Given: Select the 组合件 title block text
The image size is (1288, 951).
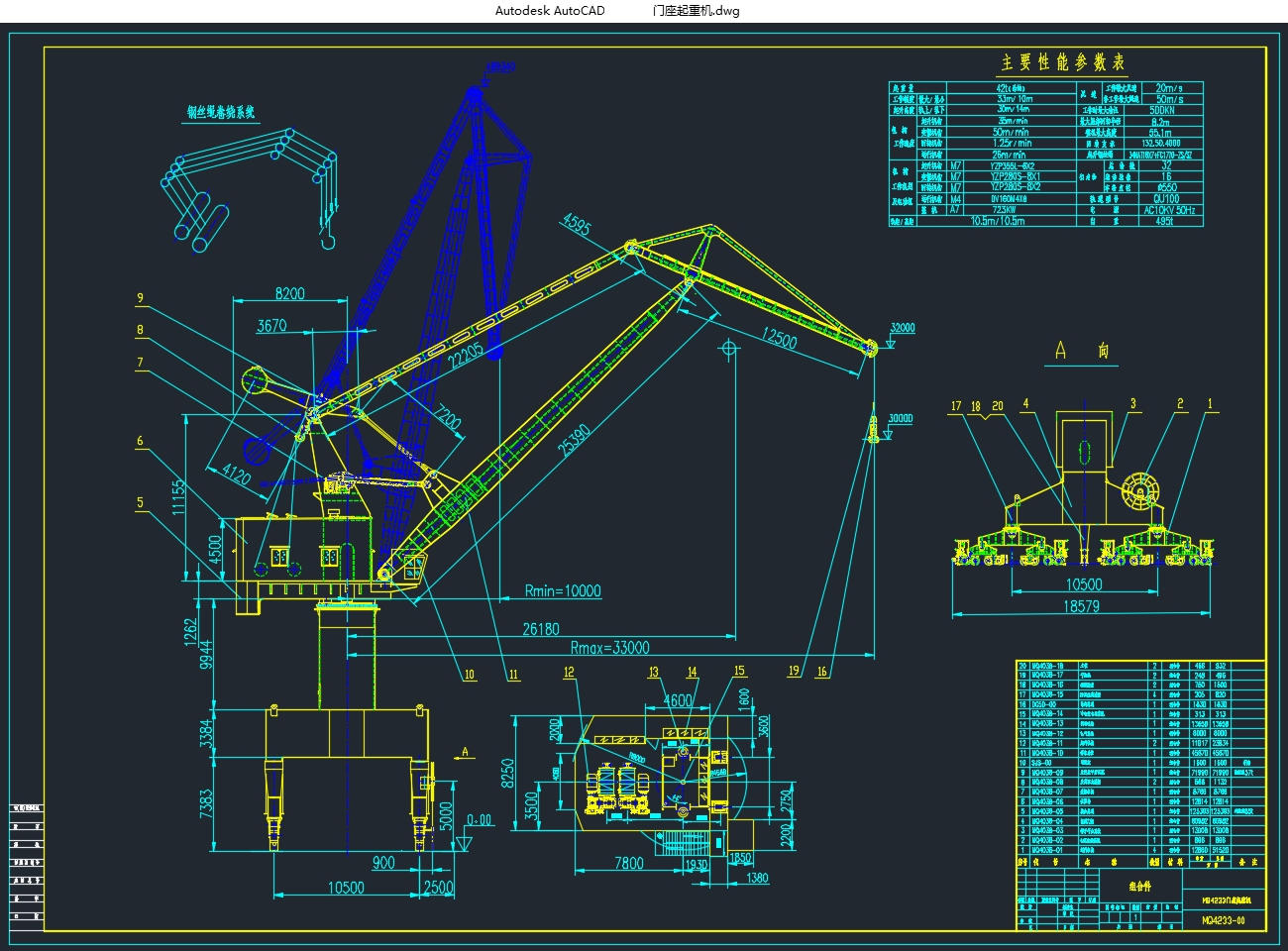Looking at the screenshot, I should [1141, 887].
